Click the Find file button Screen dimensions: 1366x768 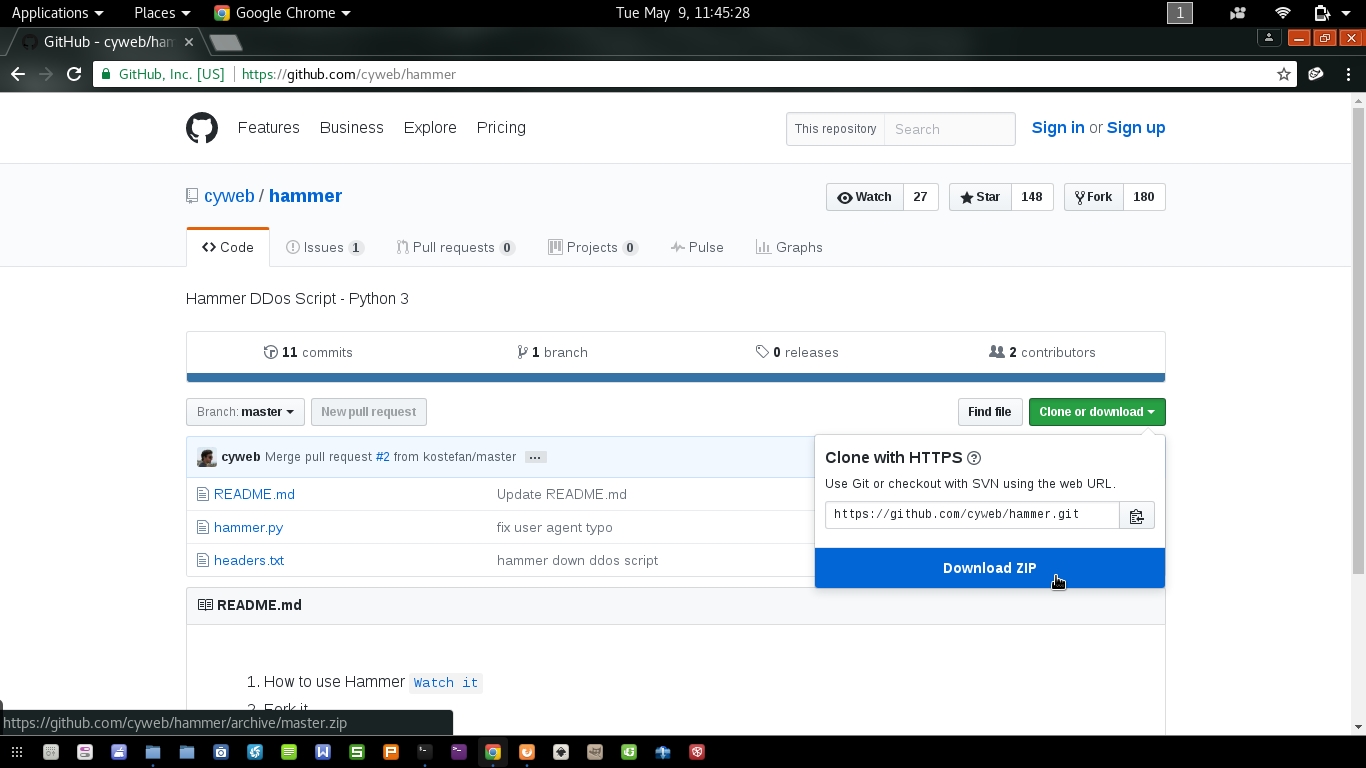tap(989, 412)
